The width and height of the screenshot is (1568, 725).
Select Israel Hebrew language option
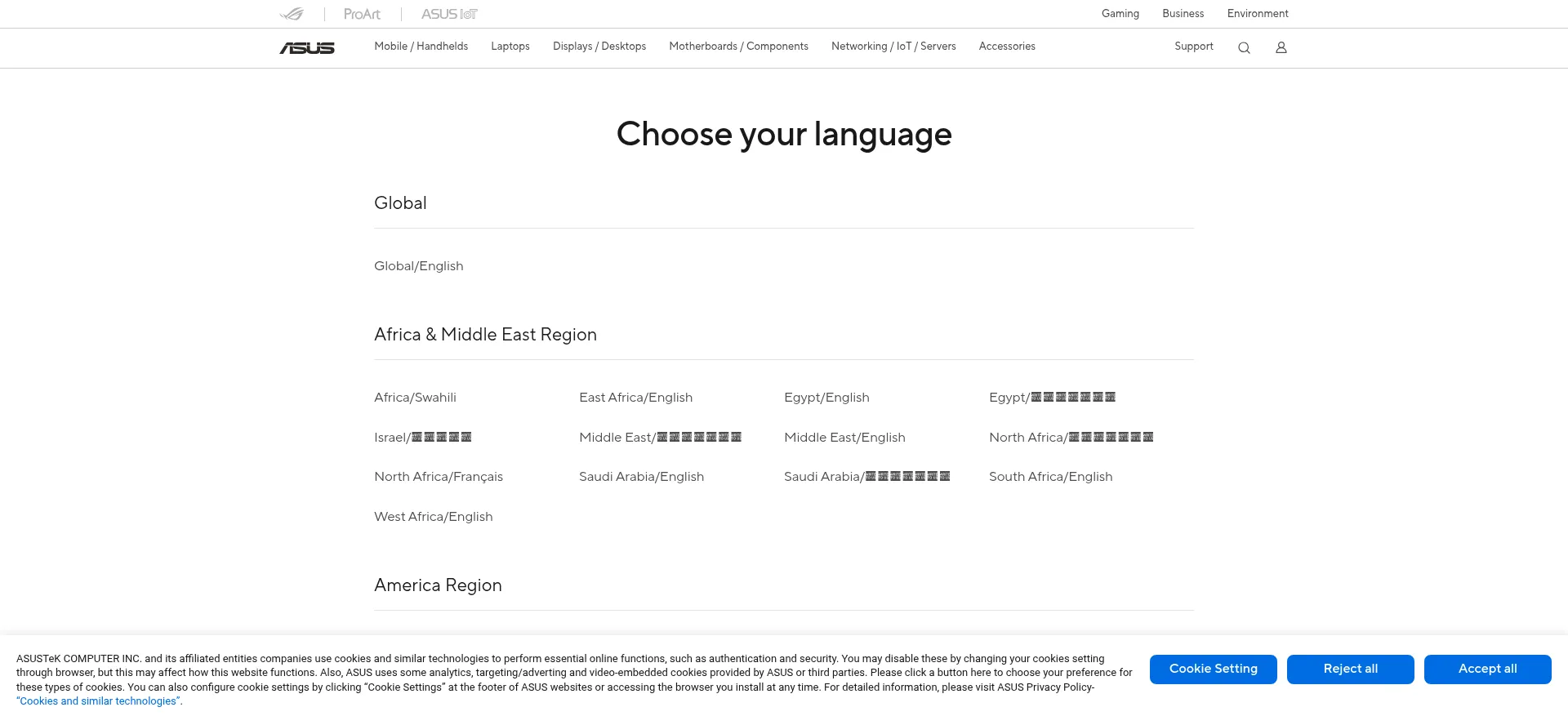[423, 438]
